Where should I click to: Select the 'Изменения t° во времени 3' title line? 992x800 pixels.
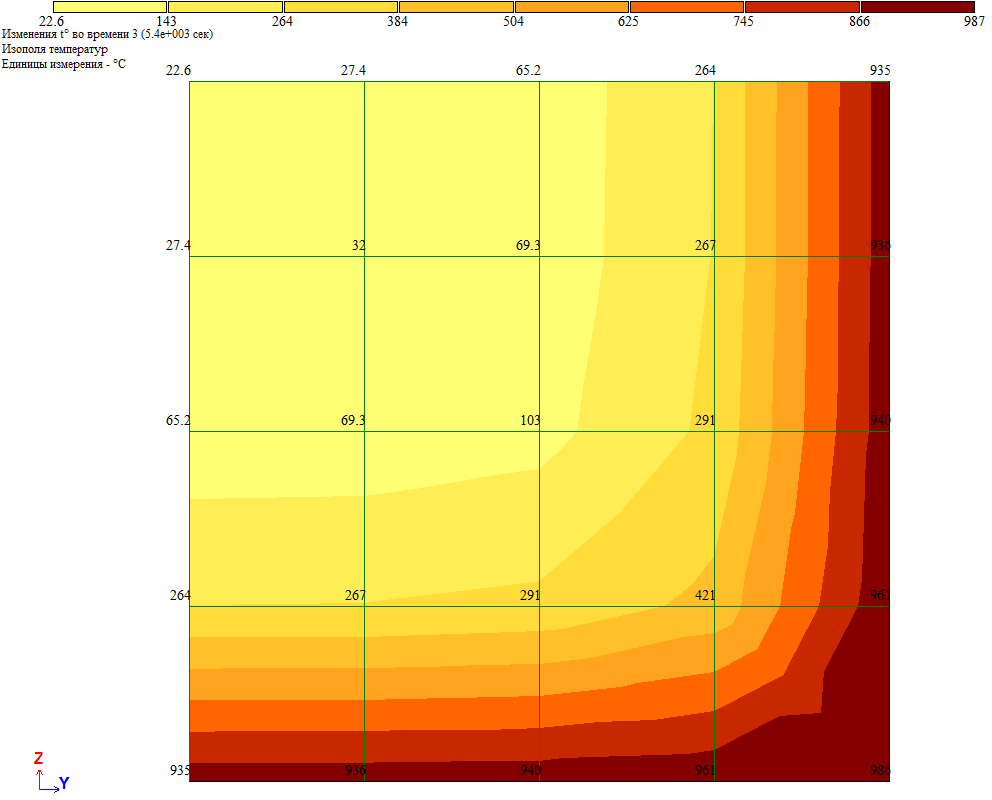pyautogui.click(x=107, y=34)
